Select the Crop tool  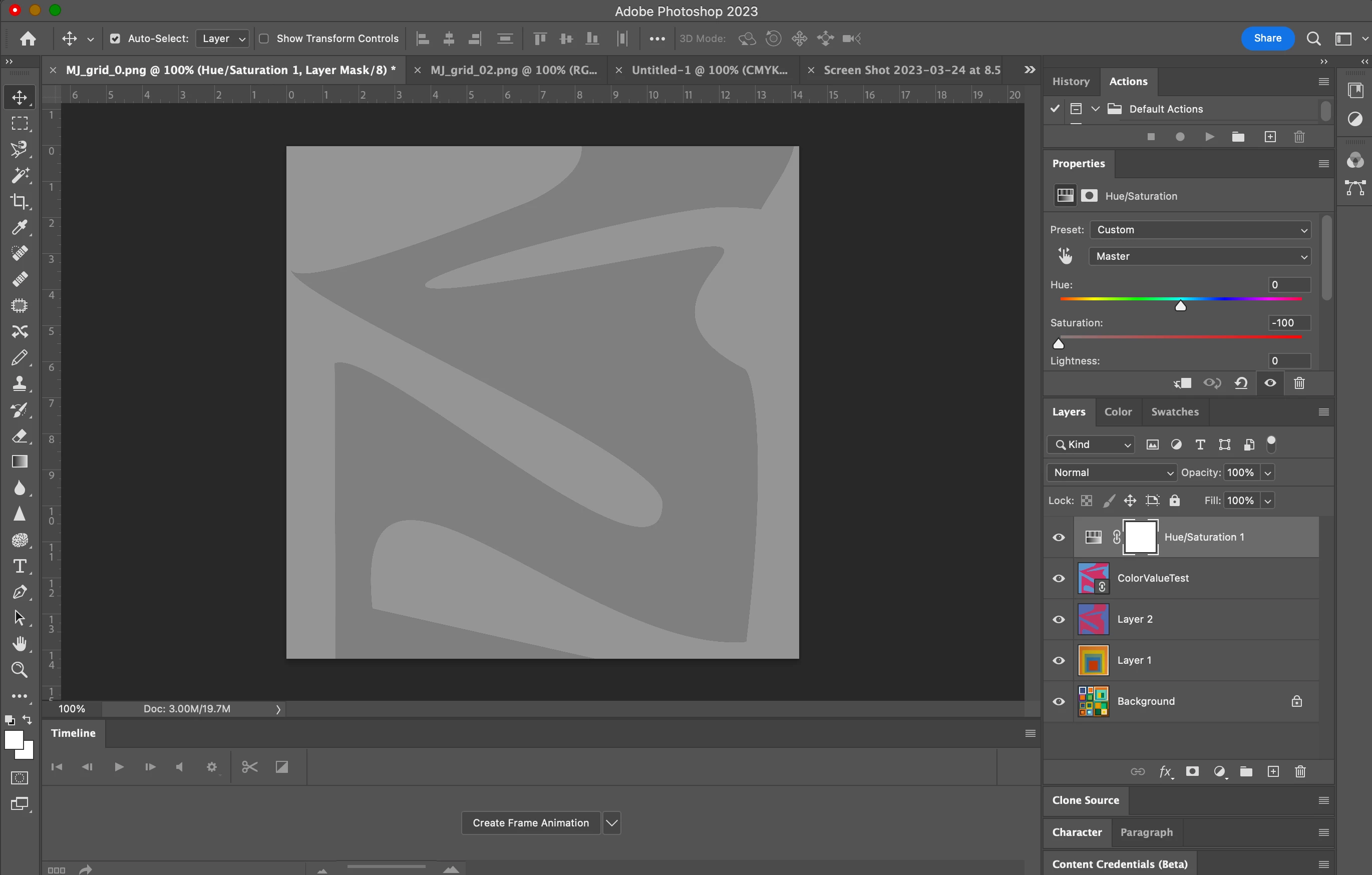click(x=20, y=201)
